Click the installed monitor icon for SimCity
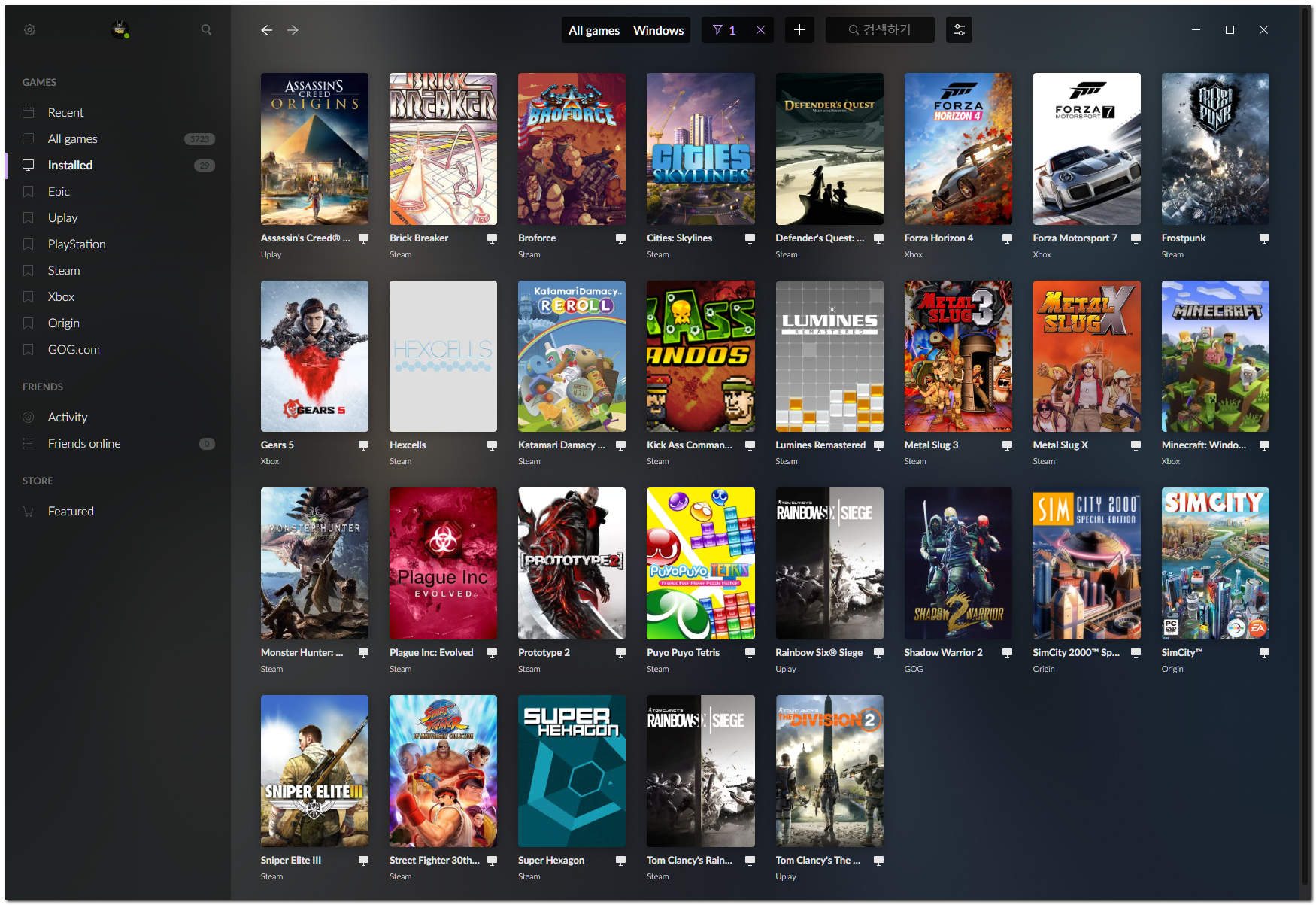This screenshot has height=905, width=1316. click(1264, 653)
